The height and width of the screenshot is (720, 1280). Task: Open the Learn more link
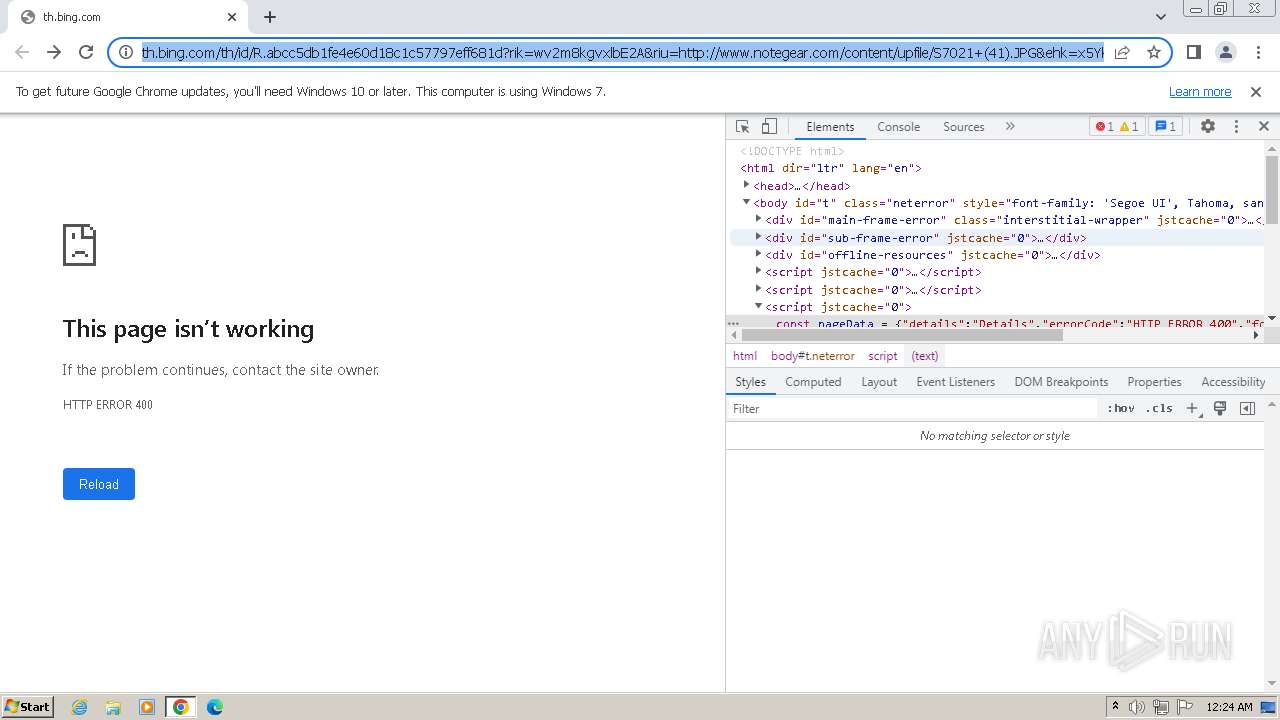(1200, 91)
